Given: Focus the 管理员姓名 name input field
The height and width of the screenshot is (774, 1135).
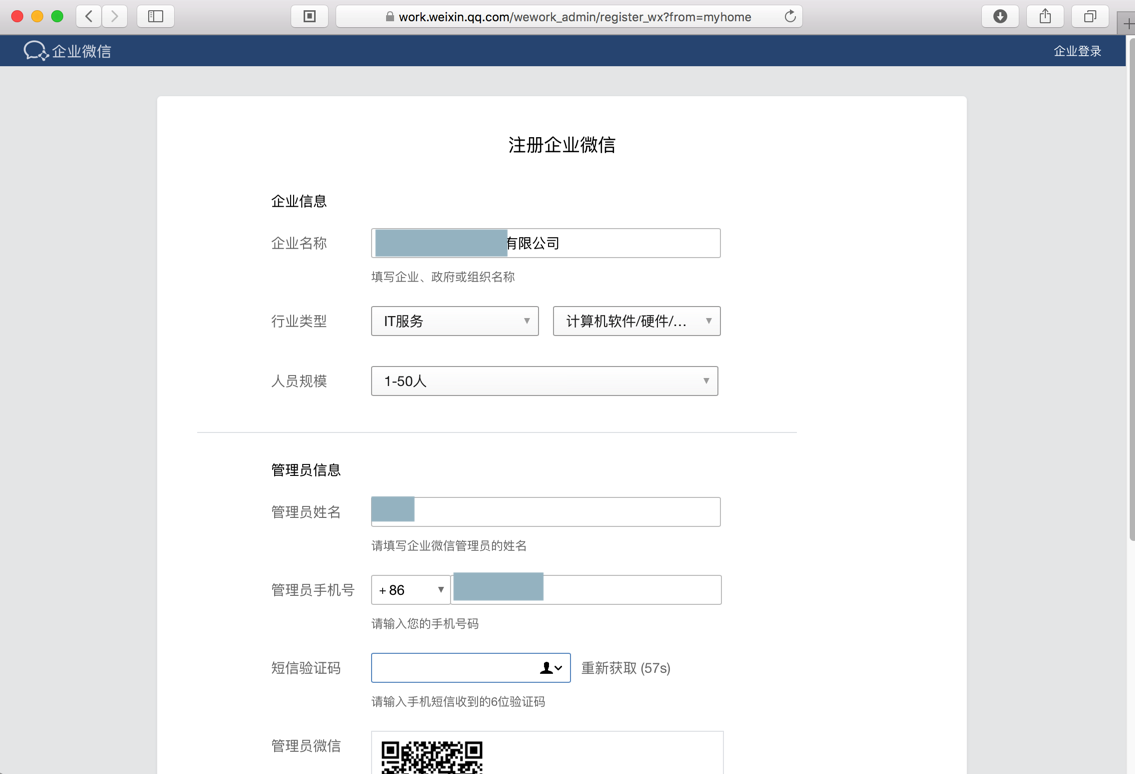Looking at the screenshot, I should point(565,512).
